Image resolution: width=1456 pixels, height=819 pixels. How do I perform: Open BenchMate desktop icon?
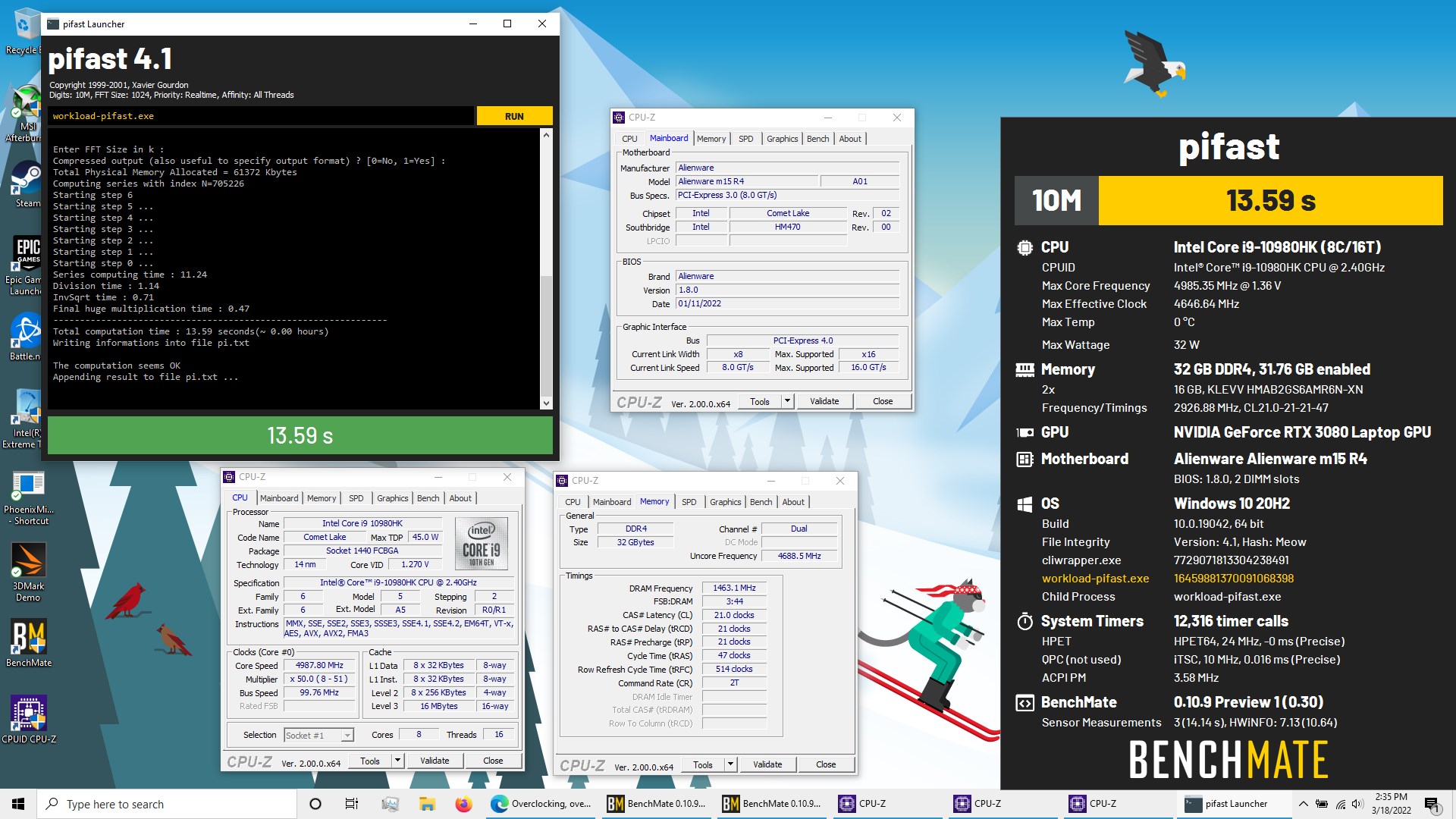click(x=29, y=643)
